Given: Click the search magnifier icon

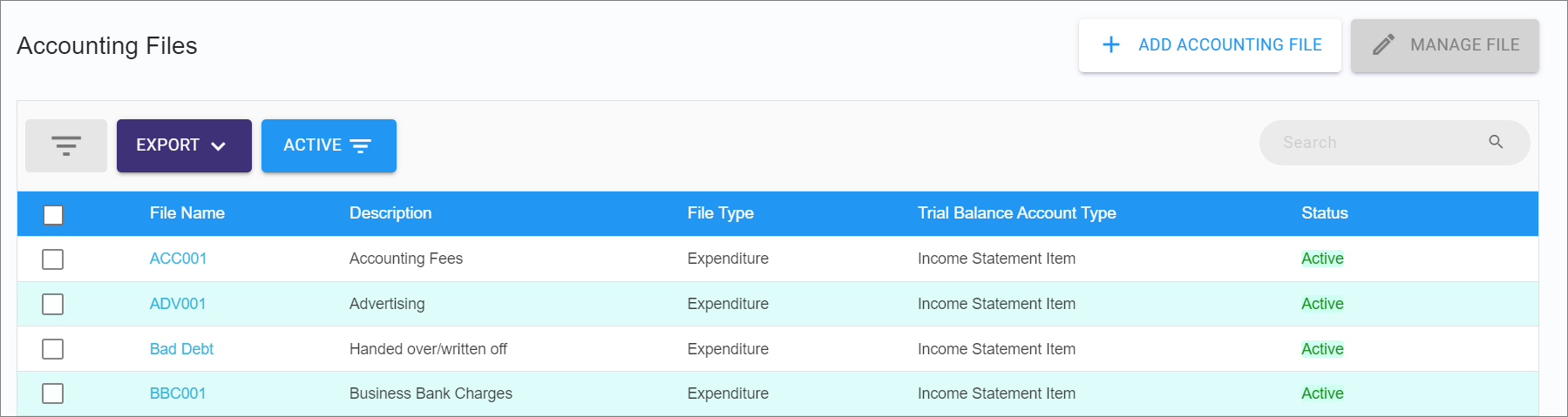Looking at the screenshot, I should pos(1496,142).
